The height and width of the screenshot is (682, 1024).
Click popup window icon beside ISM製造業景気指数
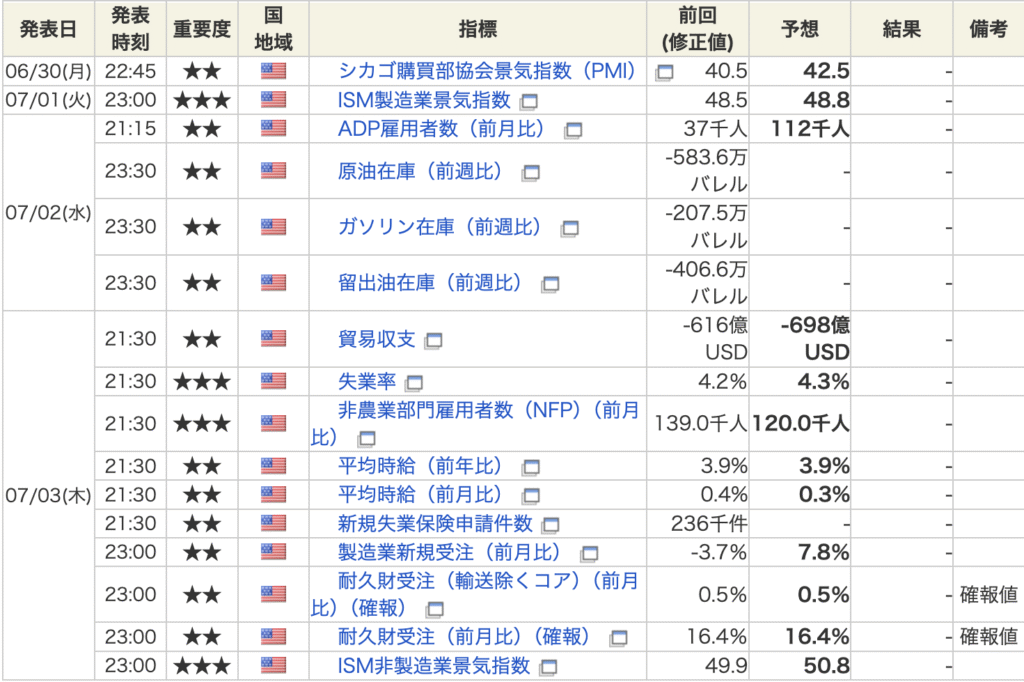pos(529,102)
